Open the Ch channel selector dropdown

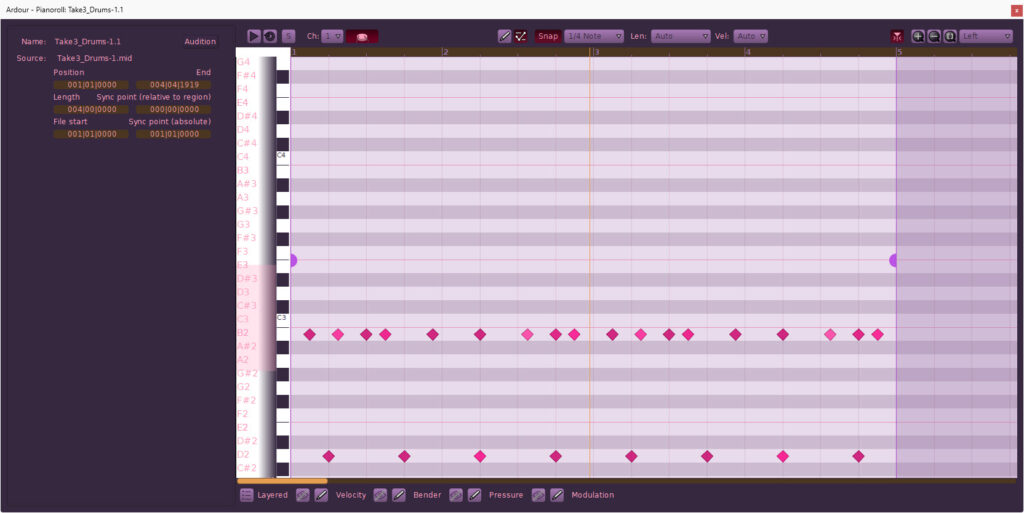(x=333, y=36)
